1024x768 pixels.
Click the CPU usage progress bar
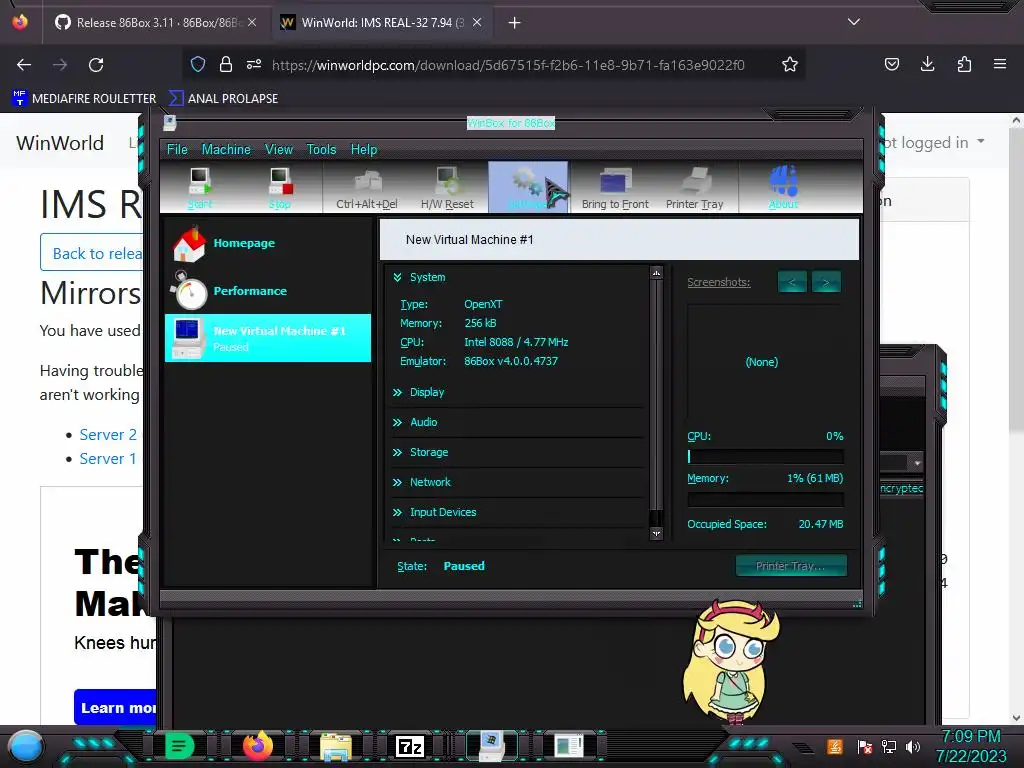click(x=765, y=456)
